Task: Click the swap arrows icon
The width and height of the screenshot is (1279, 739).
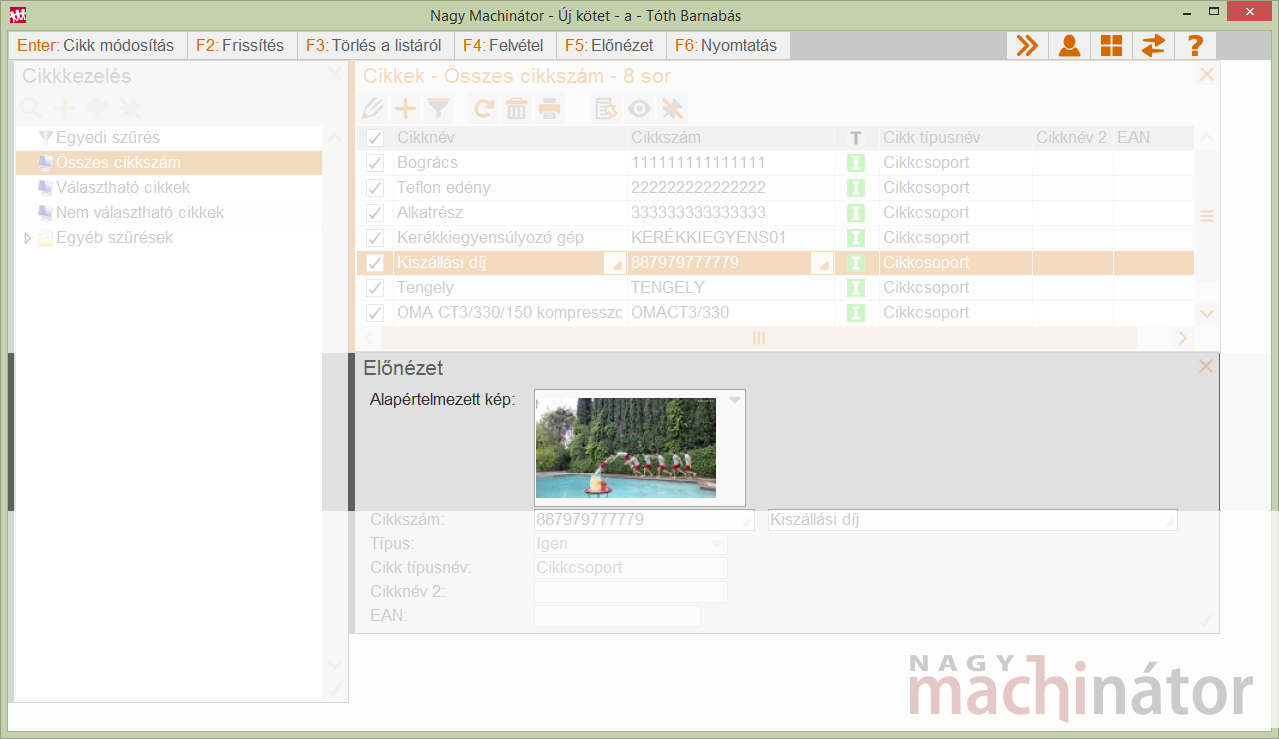Action: coord(1153,45)
